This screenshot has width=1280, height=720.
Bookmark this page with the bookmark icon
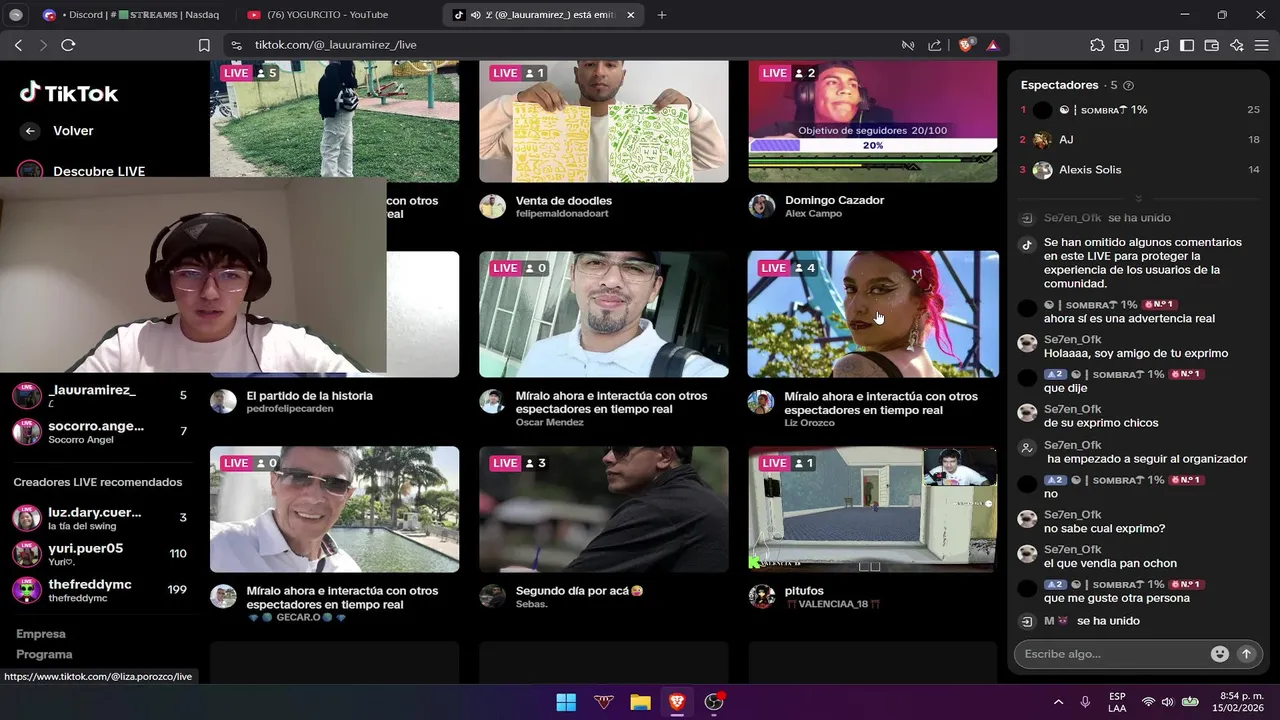click(204, 45)
